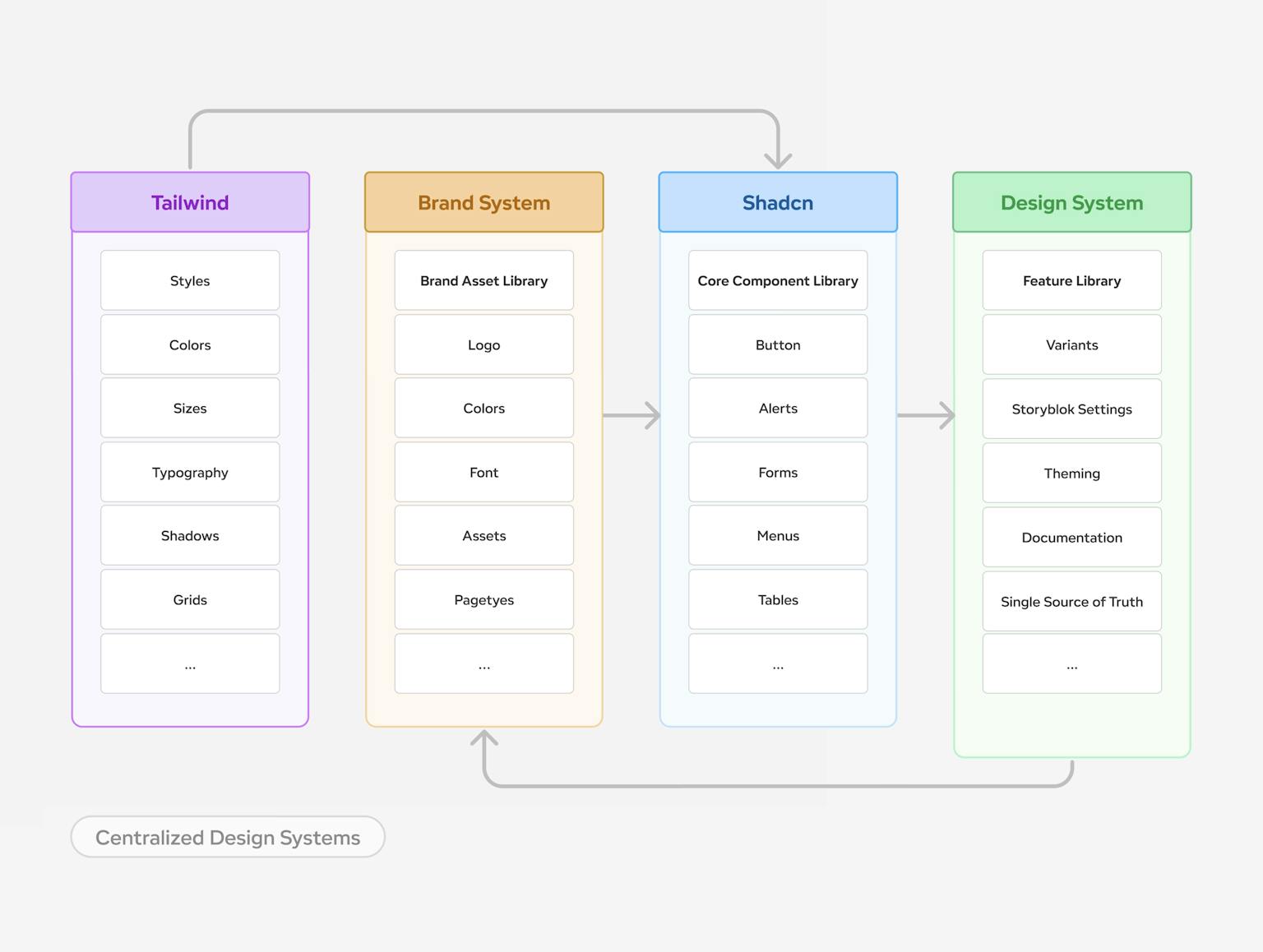Open the Typography item in Tailwind
The height and width of the screenshot is (952, 1263).
(189, 472)
